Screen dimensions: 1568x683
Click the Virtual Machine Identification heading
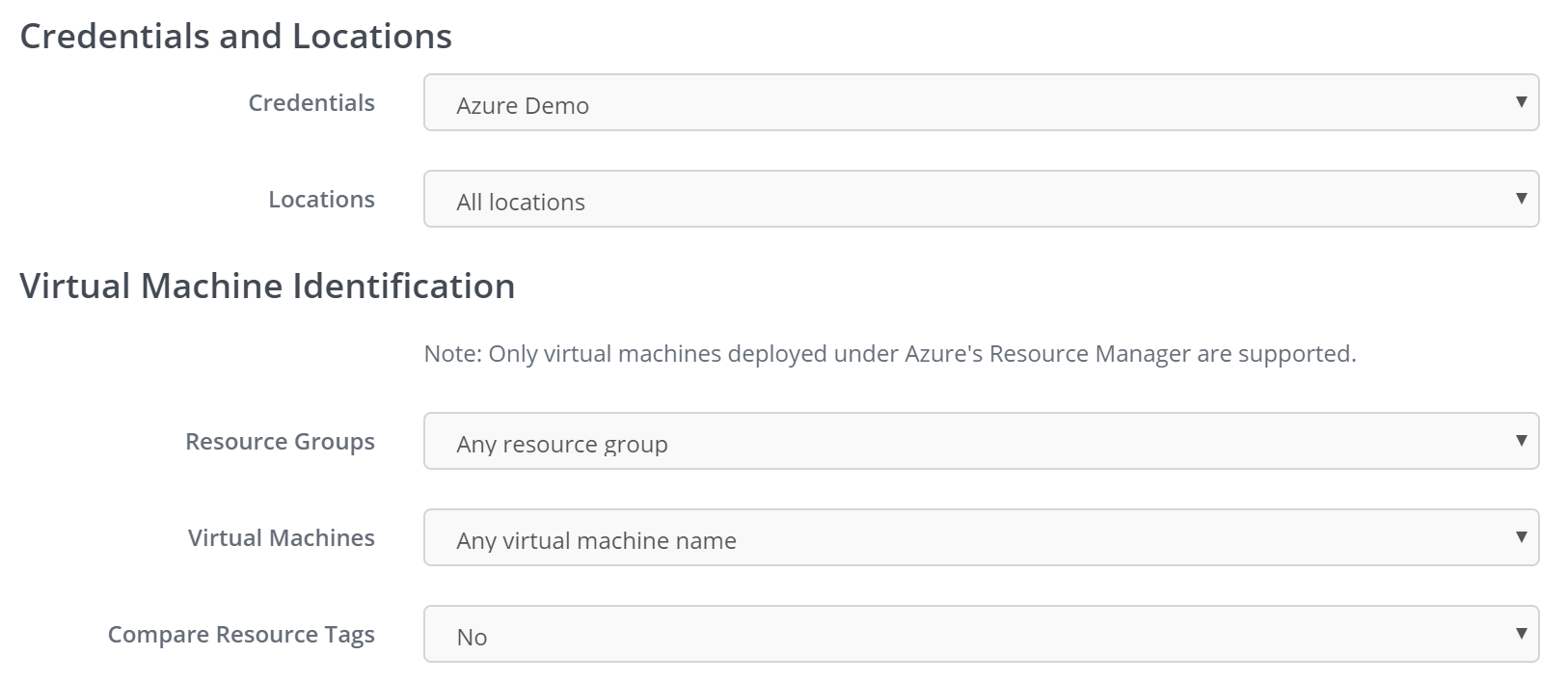[267, 287]
